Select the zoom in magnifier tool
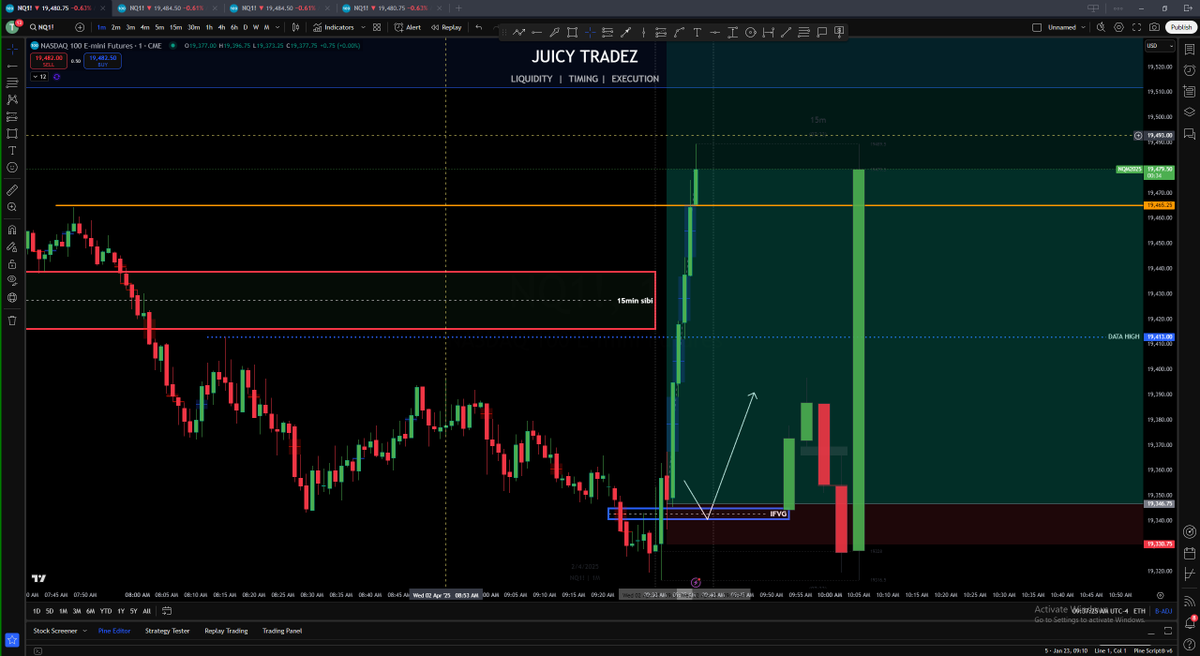Screen dimensions: 1200x656 [x=12, y=207]
